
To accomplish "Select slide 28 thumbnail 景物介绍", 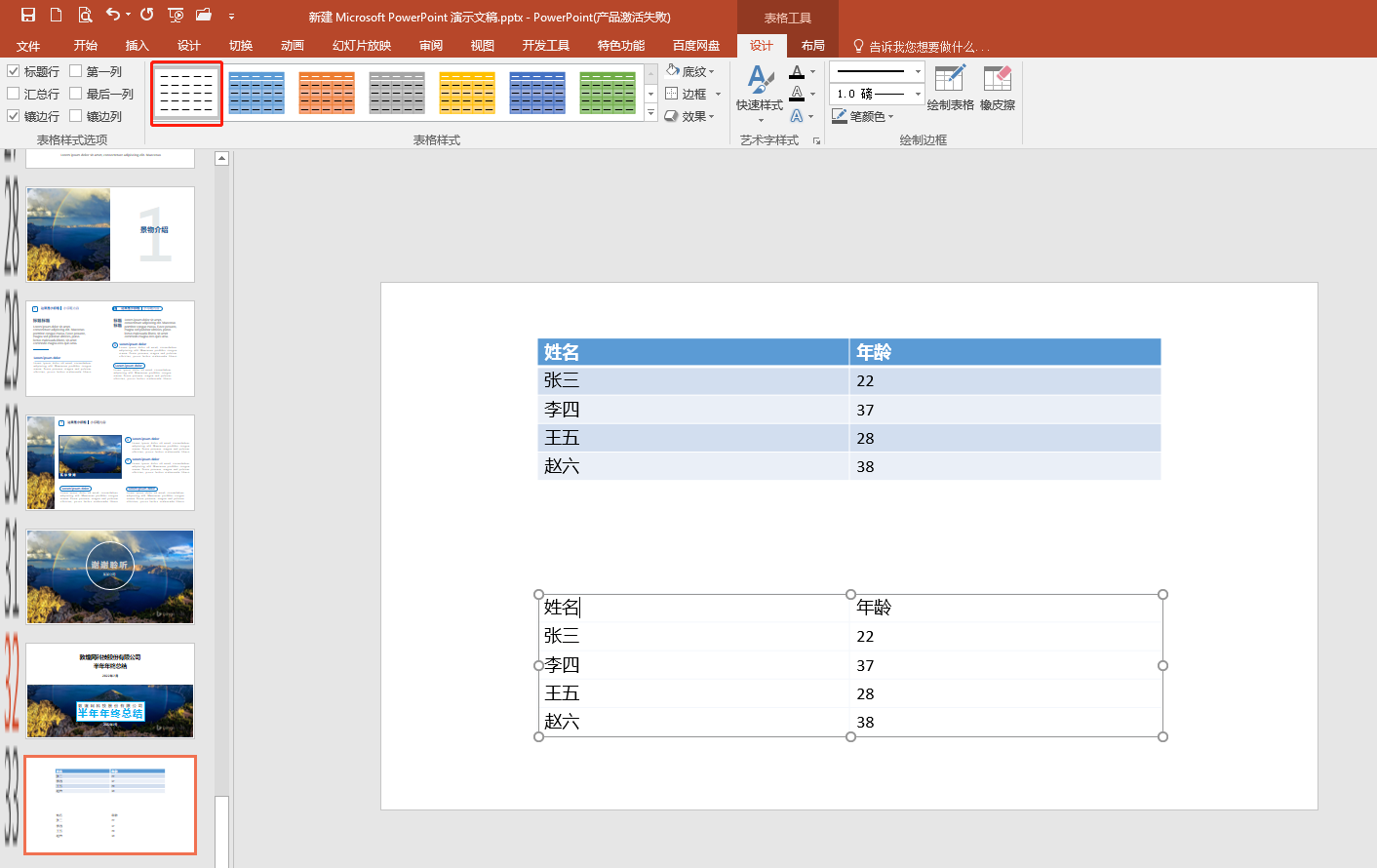I will tap(110, 235).
